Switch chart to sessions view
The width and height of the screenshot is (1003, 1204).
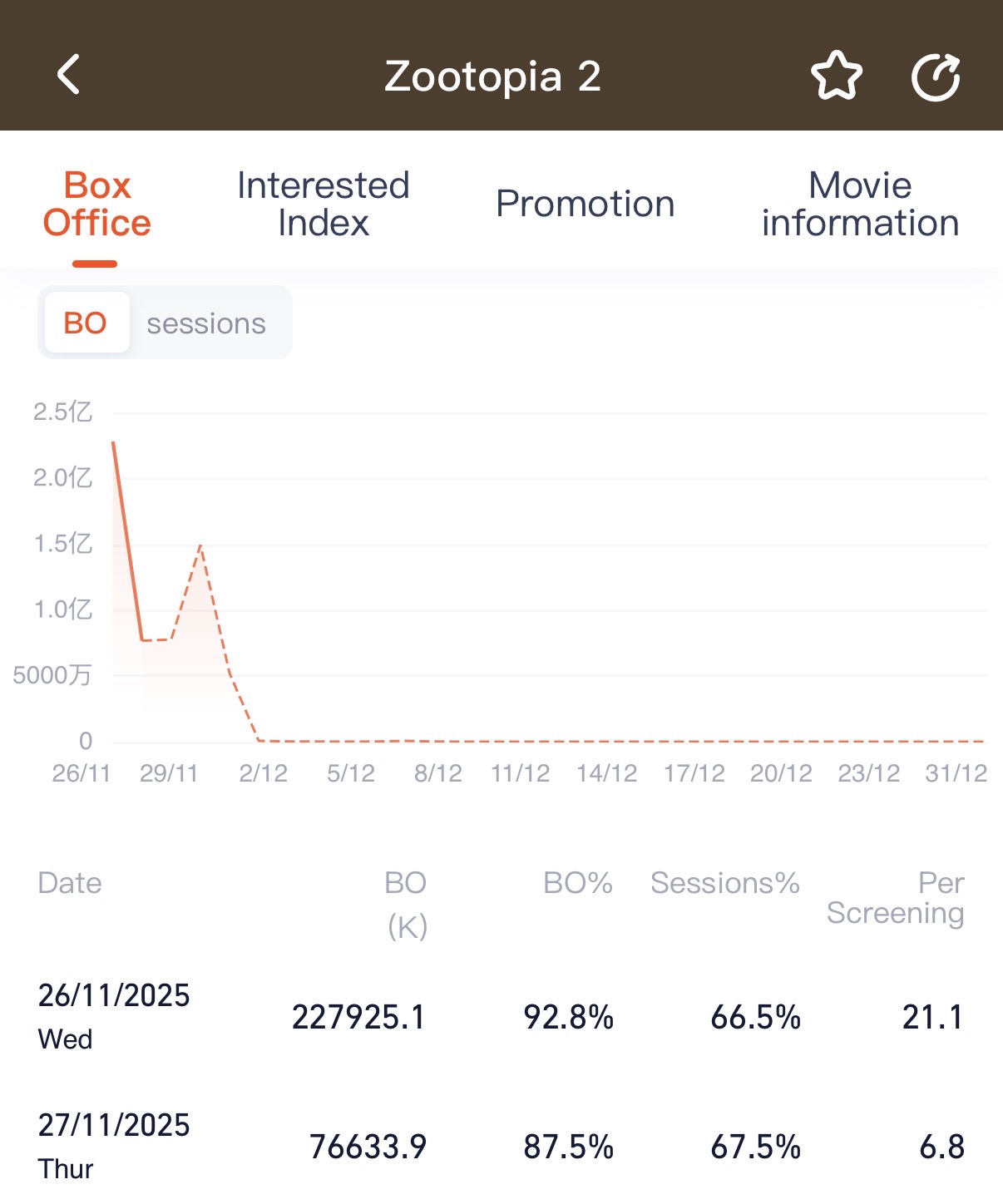pyautogui.click(x=205, y=323)
